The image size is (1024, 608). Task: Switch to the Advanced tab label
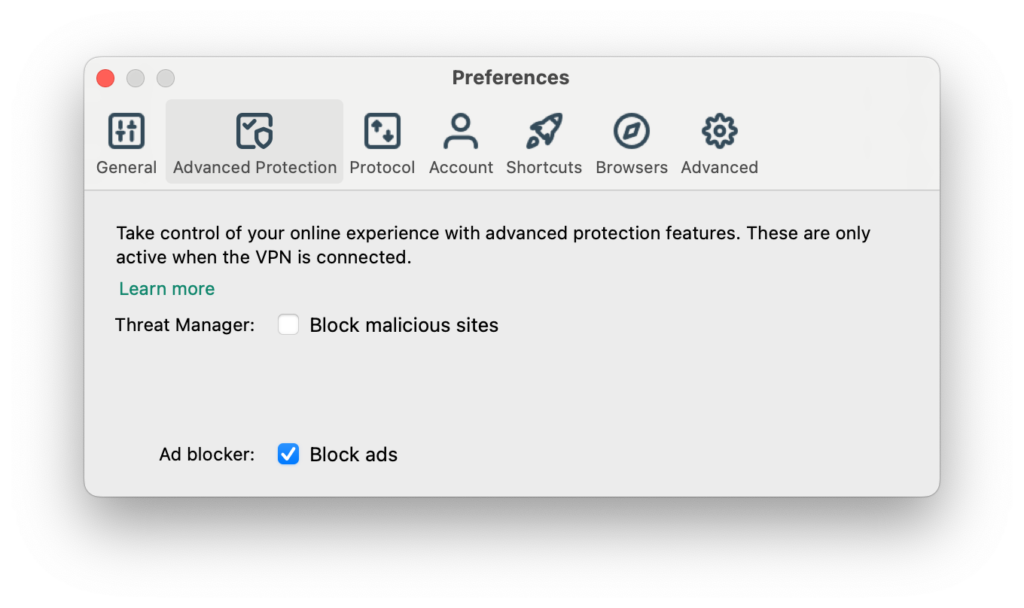[719, 168]
